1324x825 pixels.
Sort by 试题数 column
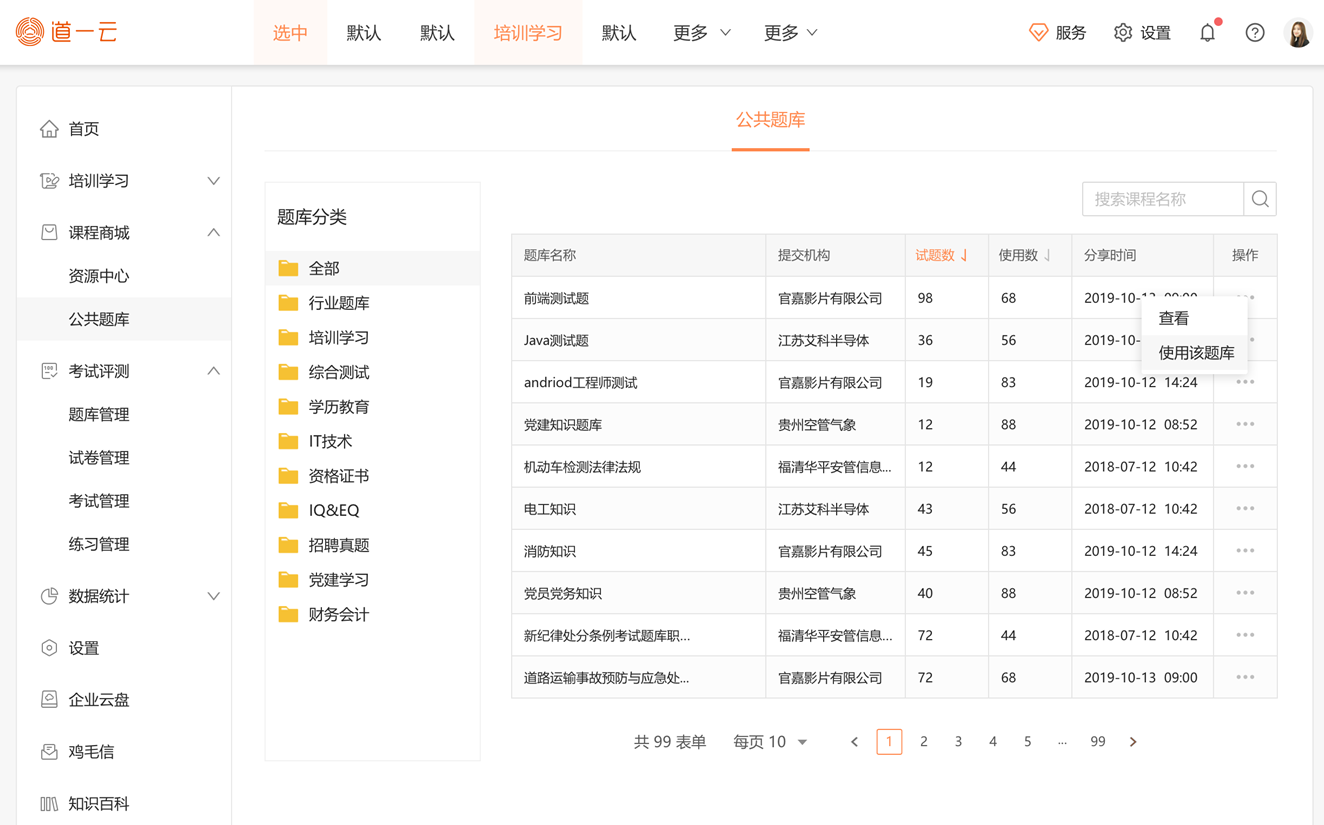[x=941, y=256]
